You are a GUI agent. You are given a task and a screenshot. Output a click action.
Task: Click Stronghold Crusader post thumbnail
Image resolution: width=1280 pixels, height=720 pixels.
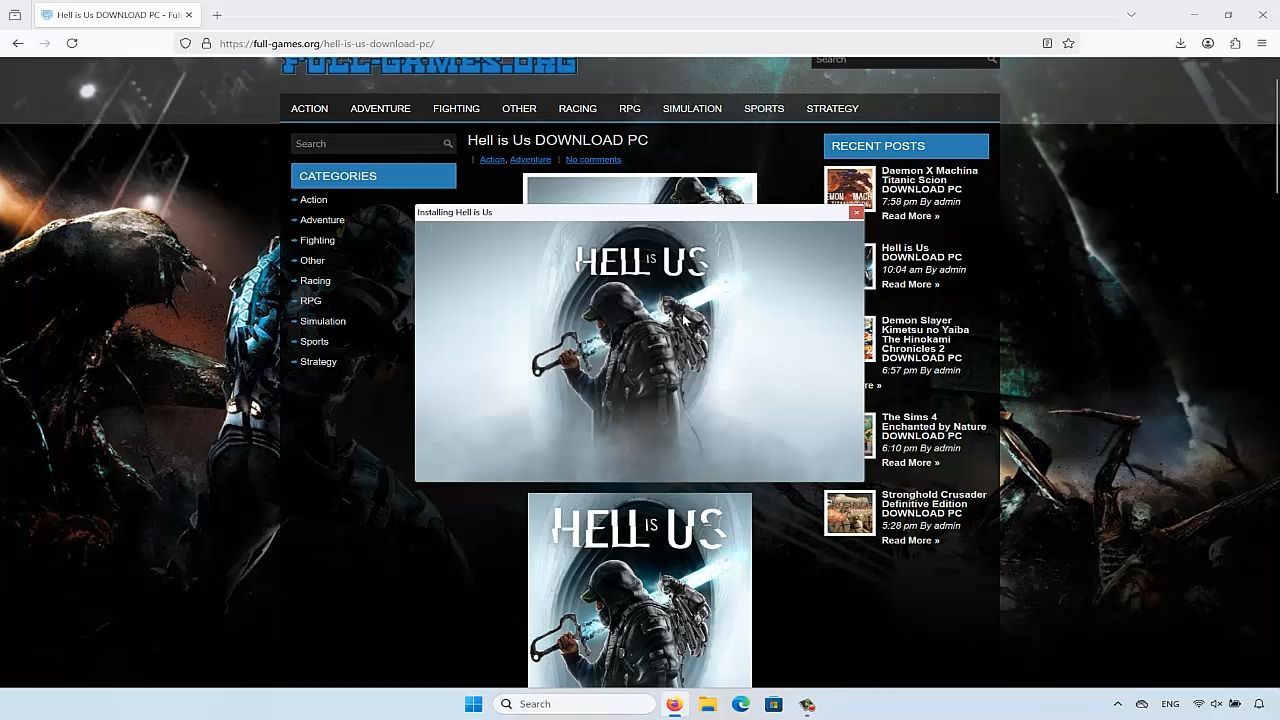pyautogui.click(x=849, y=513)
